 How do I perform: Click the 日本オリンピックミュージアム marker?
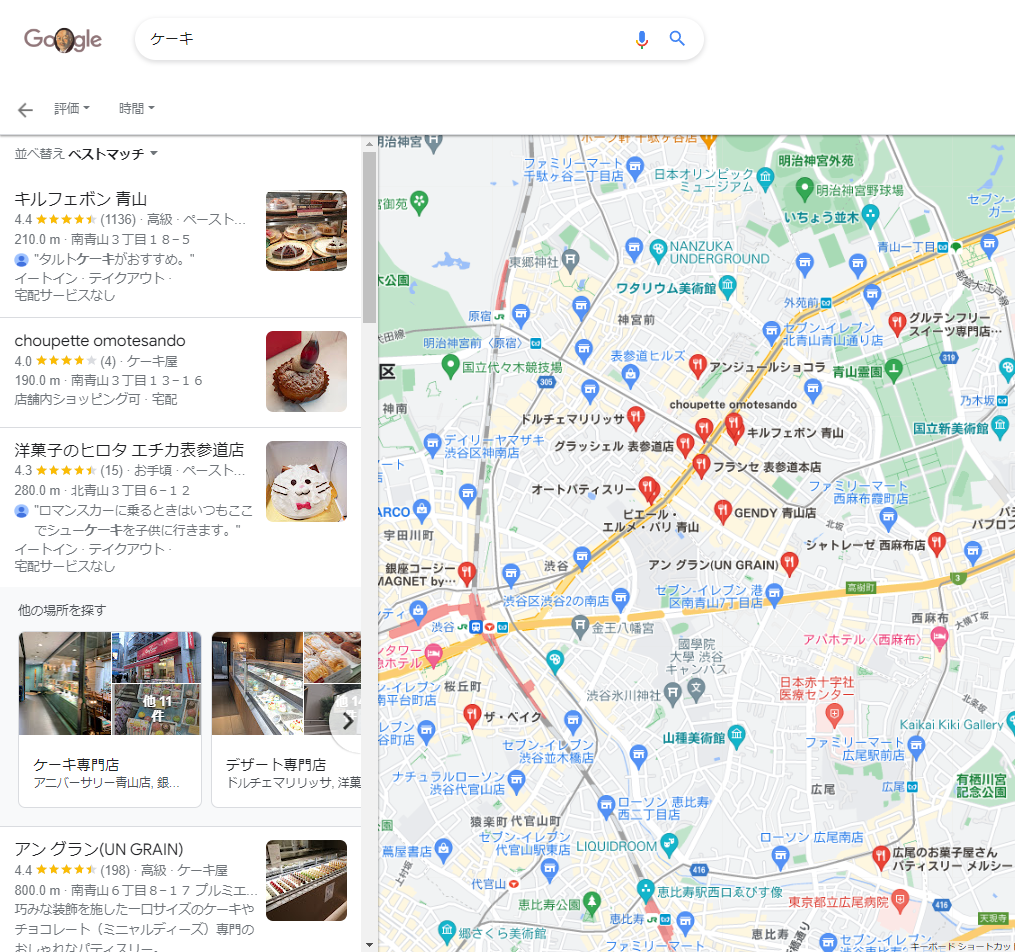[x=765, y=177]
